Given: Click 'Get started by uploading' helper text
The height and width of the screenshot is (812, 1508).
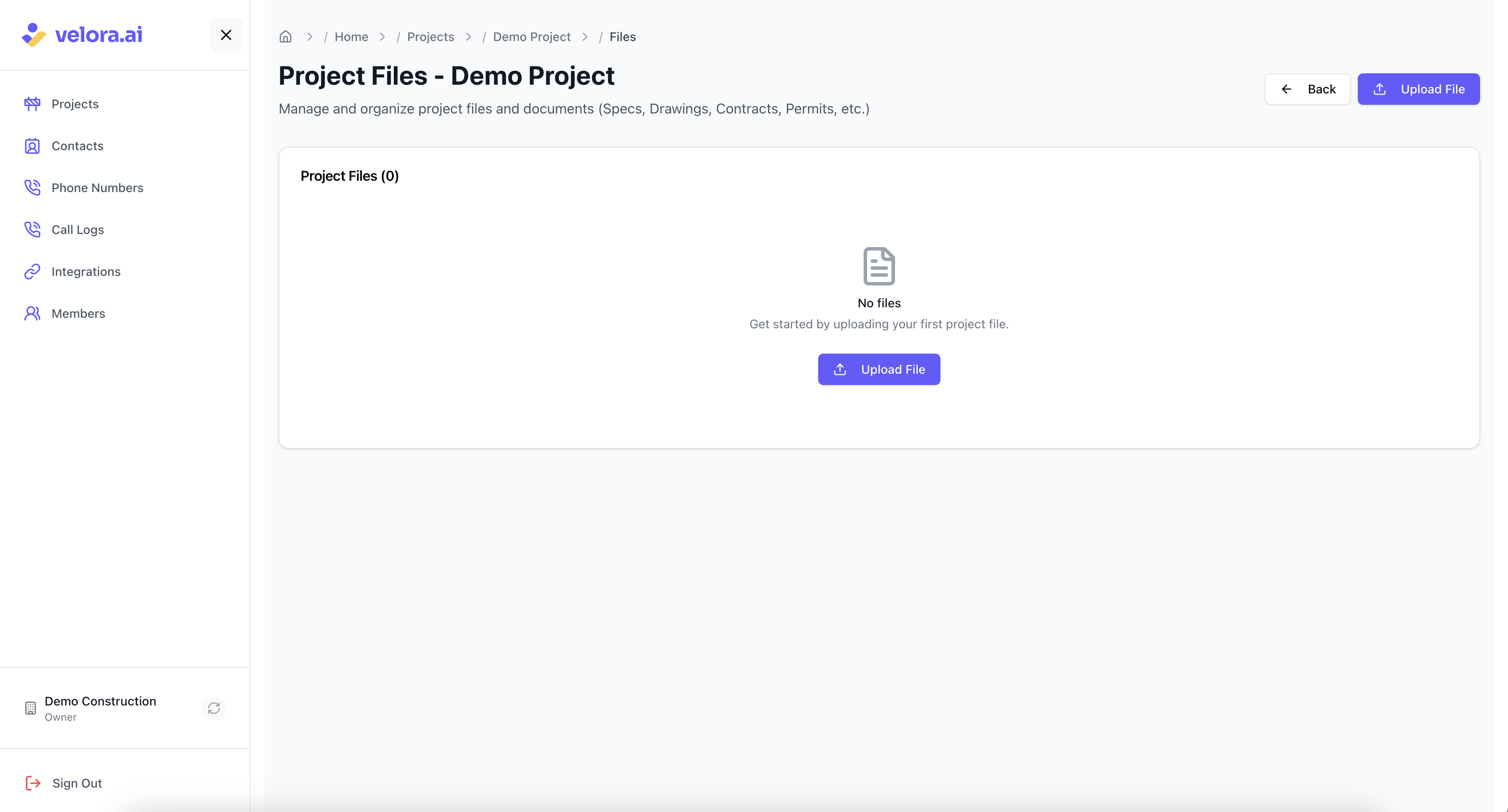Looking at the screenshot, I should tap(879, 324).
